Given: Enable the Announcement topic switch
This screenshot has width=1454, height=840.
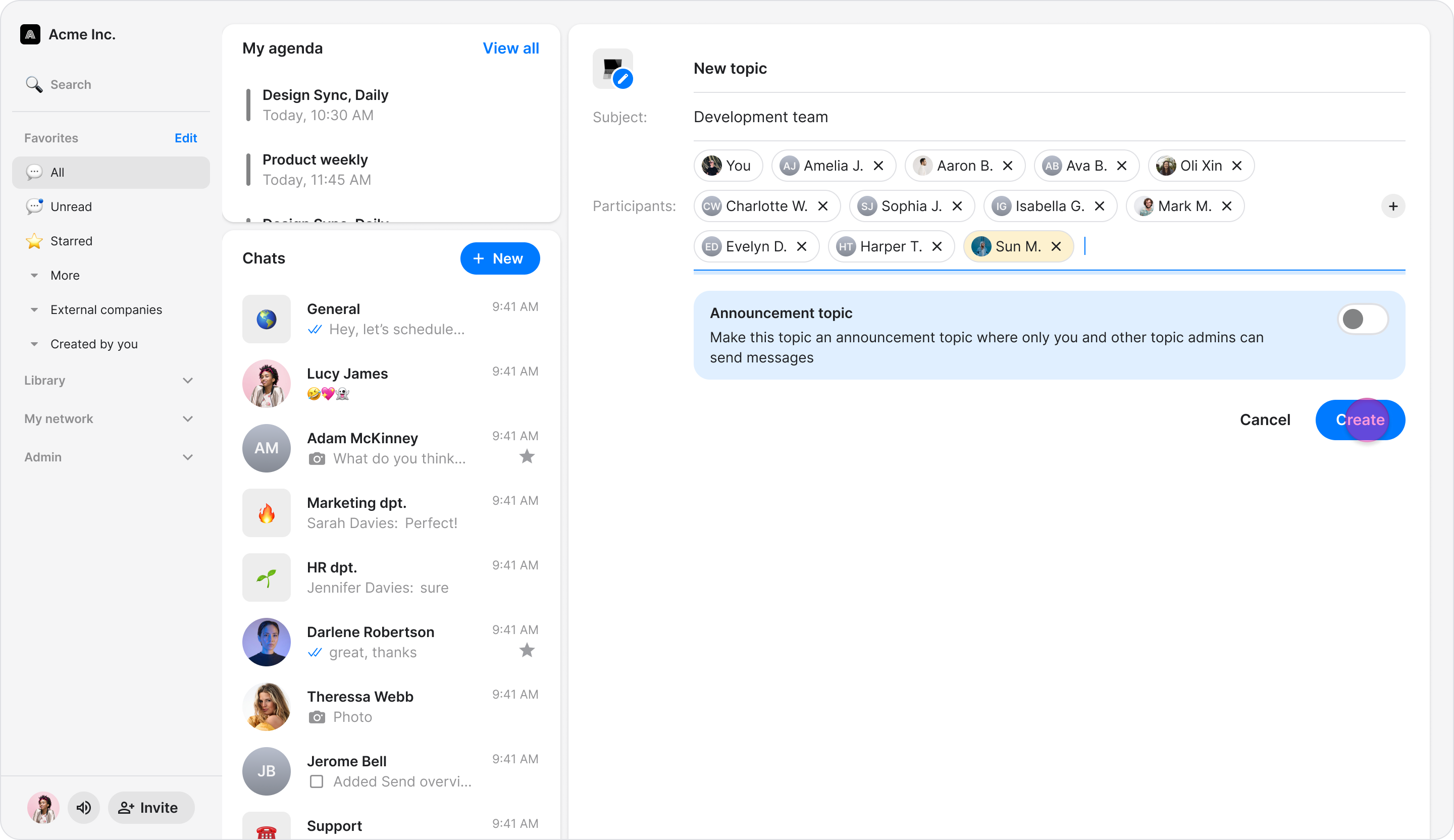Looking at the screenshot, I should pyautogui.click(x=1362, y=319).
